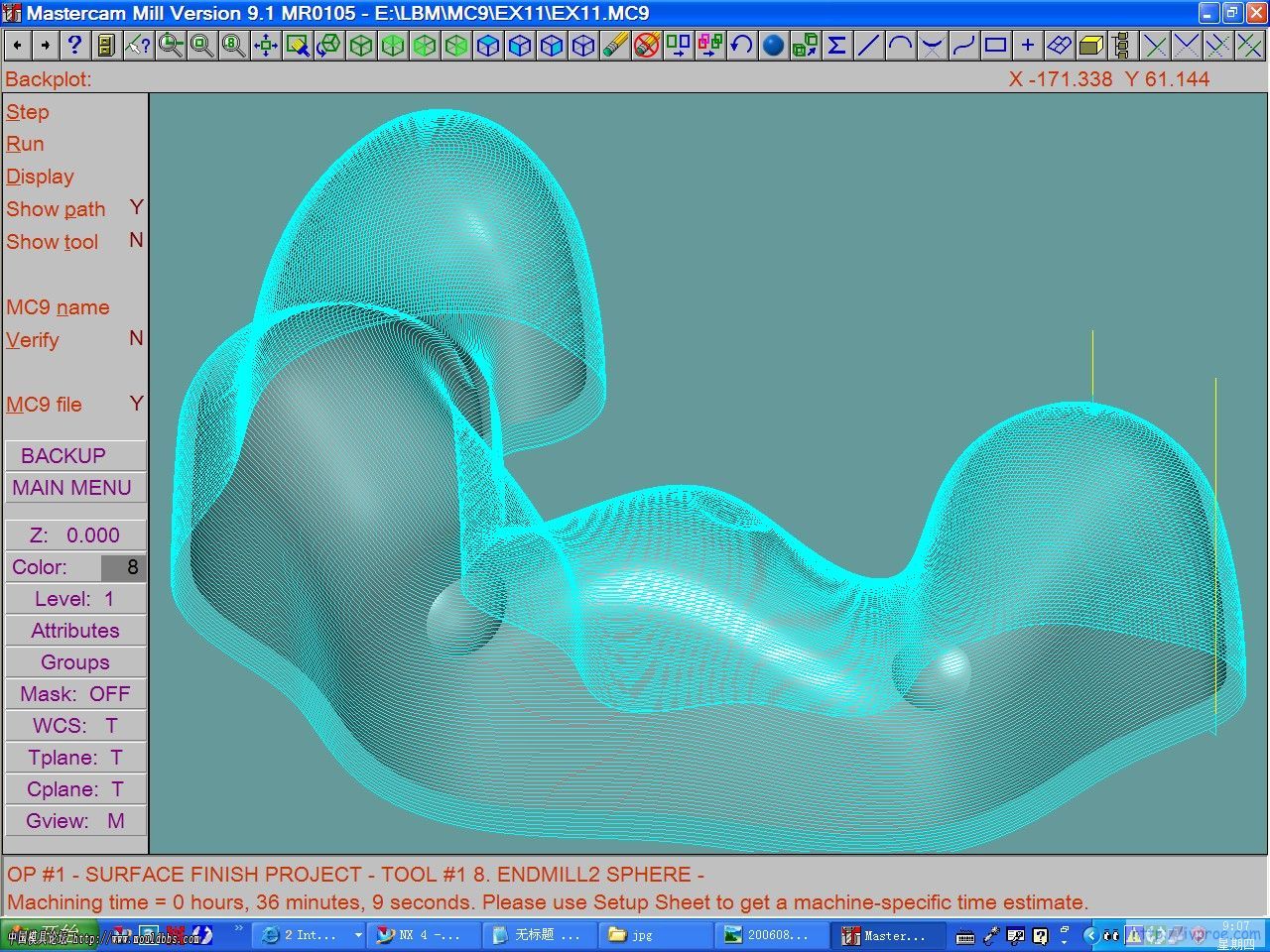Click the Color 8 swatch
Screen dimensions: 1270x952
coord(123,567)
